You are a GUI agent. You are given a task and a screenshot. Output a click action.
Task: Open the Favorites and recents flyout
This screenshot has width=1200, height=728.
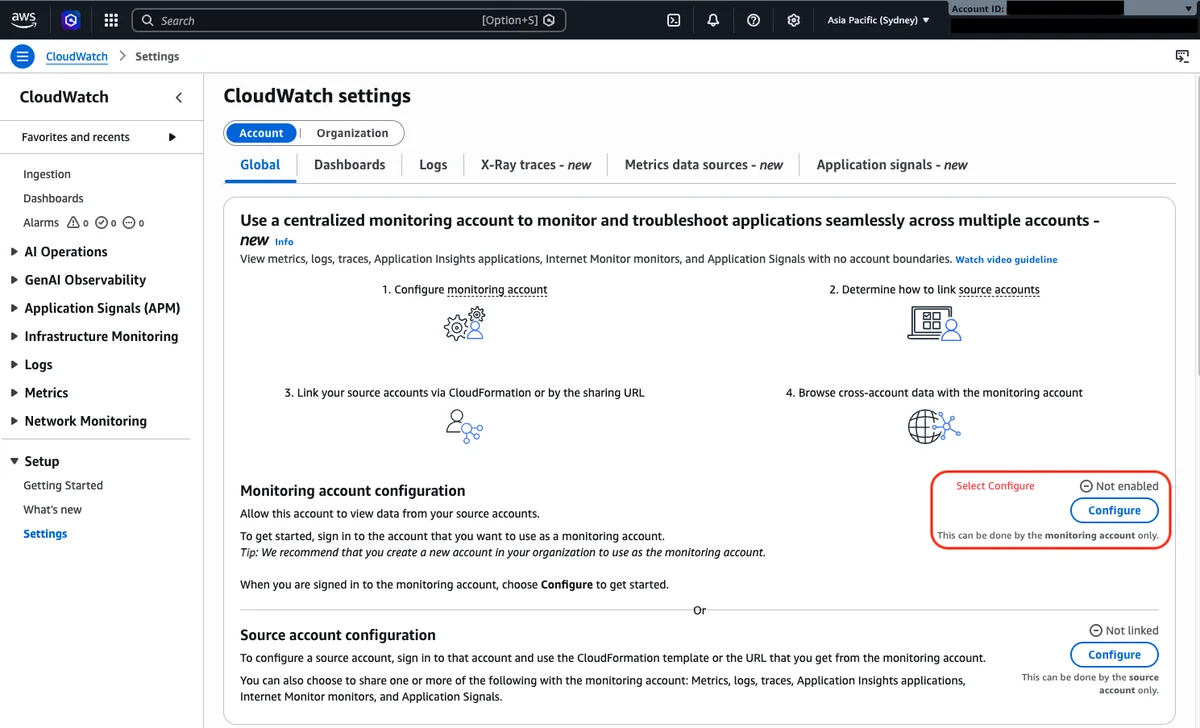pos(98,137)
